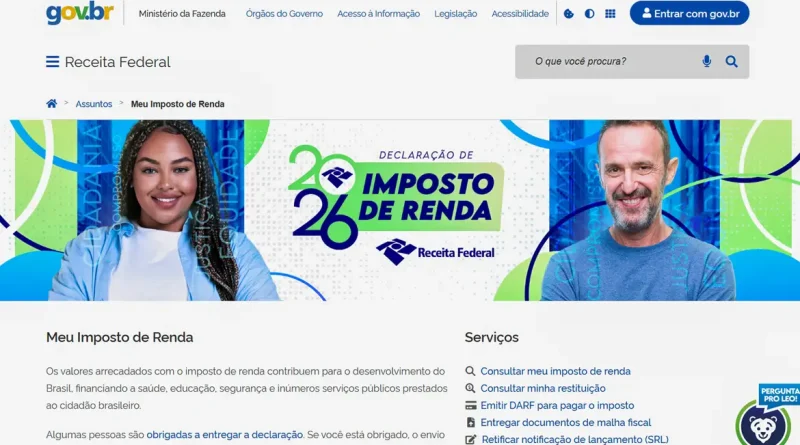Click the microphone voice search icon
Screen dimensions: 800x445
(707, 62)
